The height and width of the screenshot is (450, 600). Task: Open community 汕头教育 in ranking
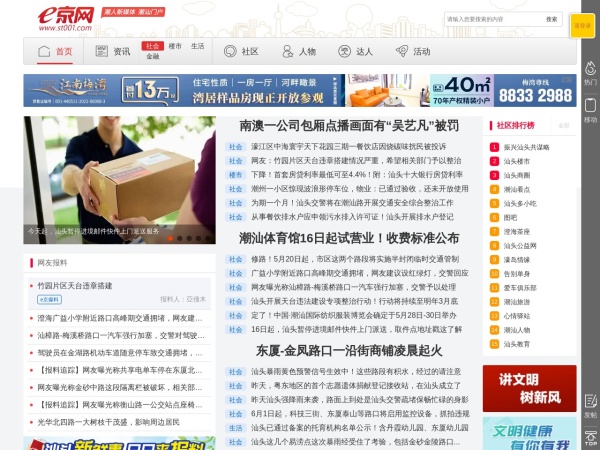click(517, 344)
